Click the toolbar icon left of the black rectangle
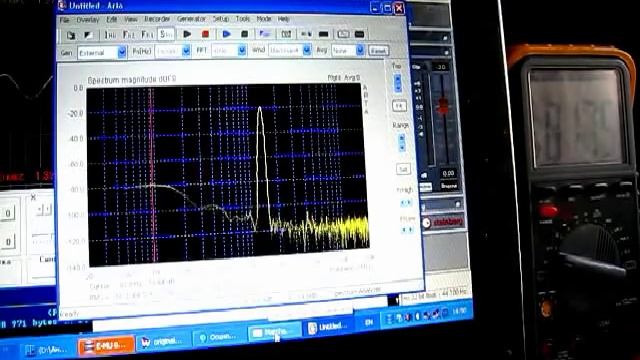Image resolution: width=640 pixels, height=360 pixels. [306, 34]
